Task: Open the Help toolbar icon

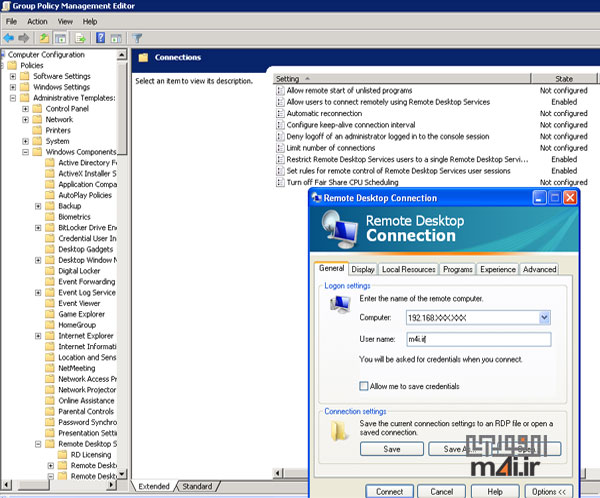Action: point(100,38)
